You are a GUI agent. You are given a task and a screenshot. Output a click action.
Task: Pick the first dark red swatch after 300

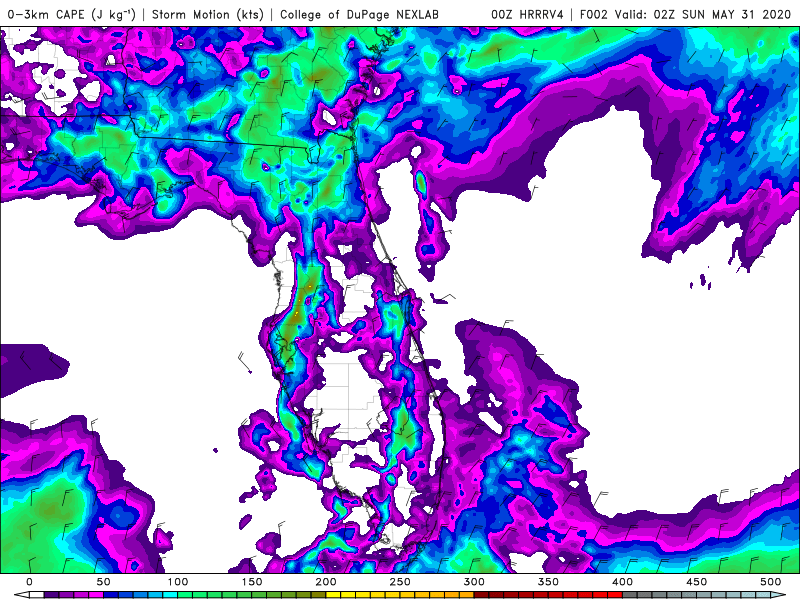point(482,595)
